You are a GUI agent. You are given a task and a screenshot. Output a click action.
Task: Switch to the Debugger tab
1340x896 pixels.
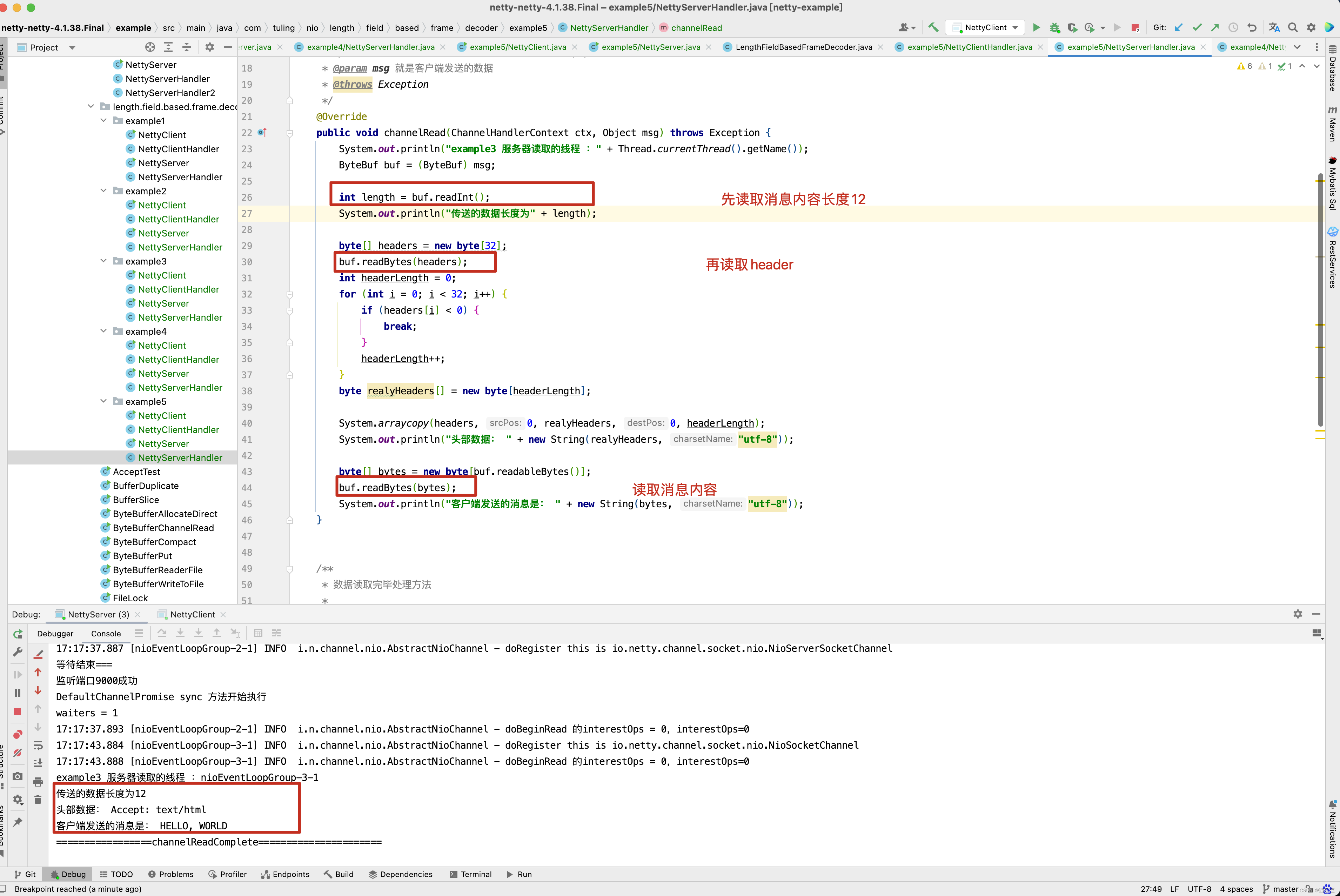point(55,633)
